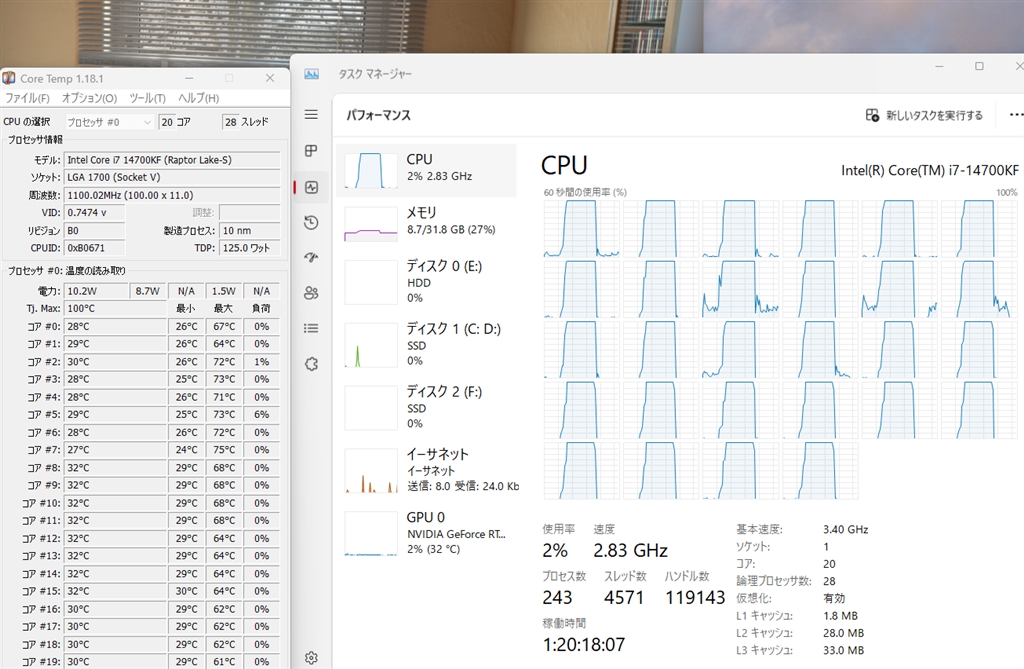Screen dimensions: 1024x669
Task: Click 125.0 ワット TDP value
Action: coord(250,248)
